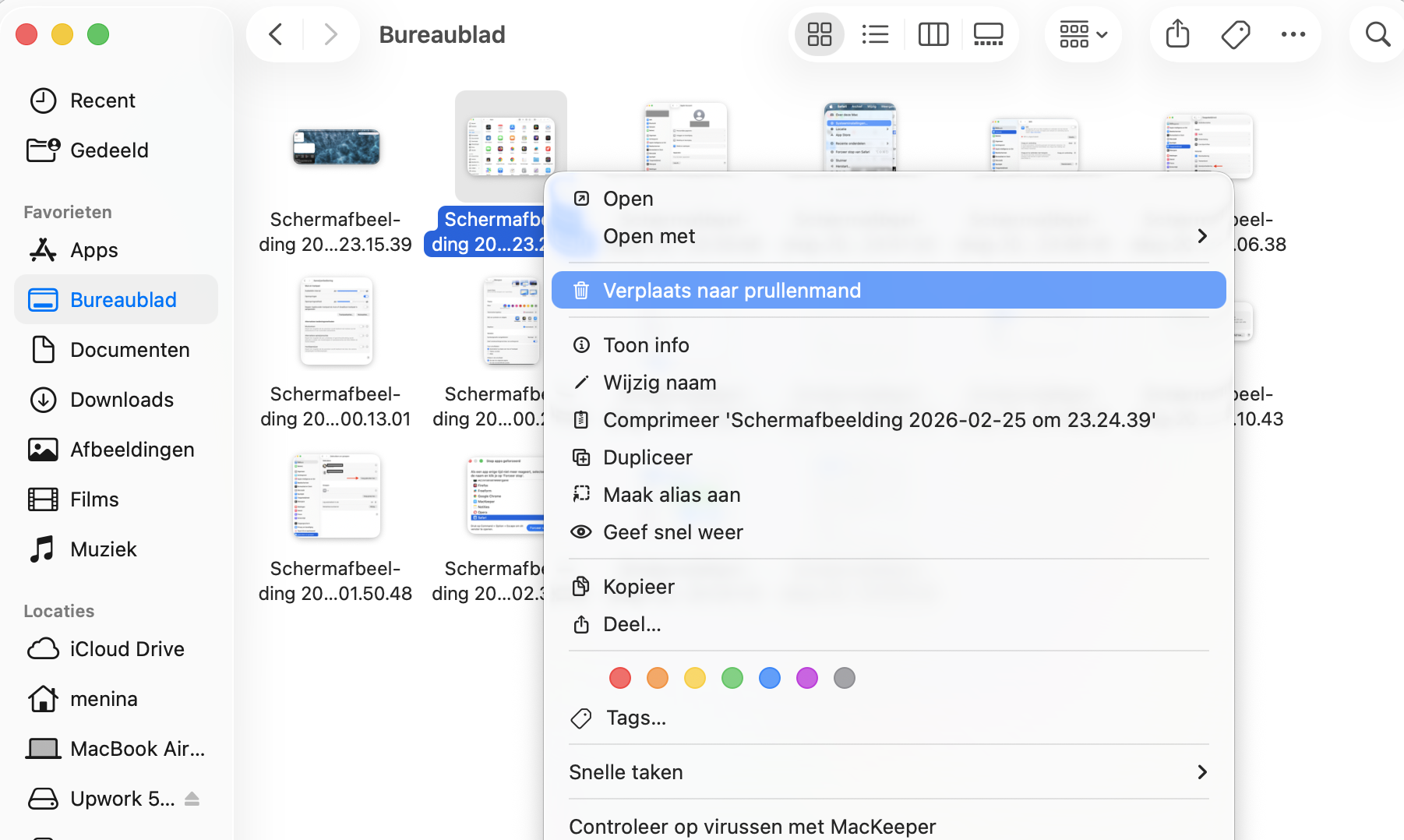1404x840 pixels.
Task: Select Dupliceer to duplicate the file
Action: coord(647,457)
